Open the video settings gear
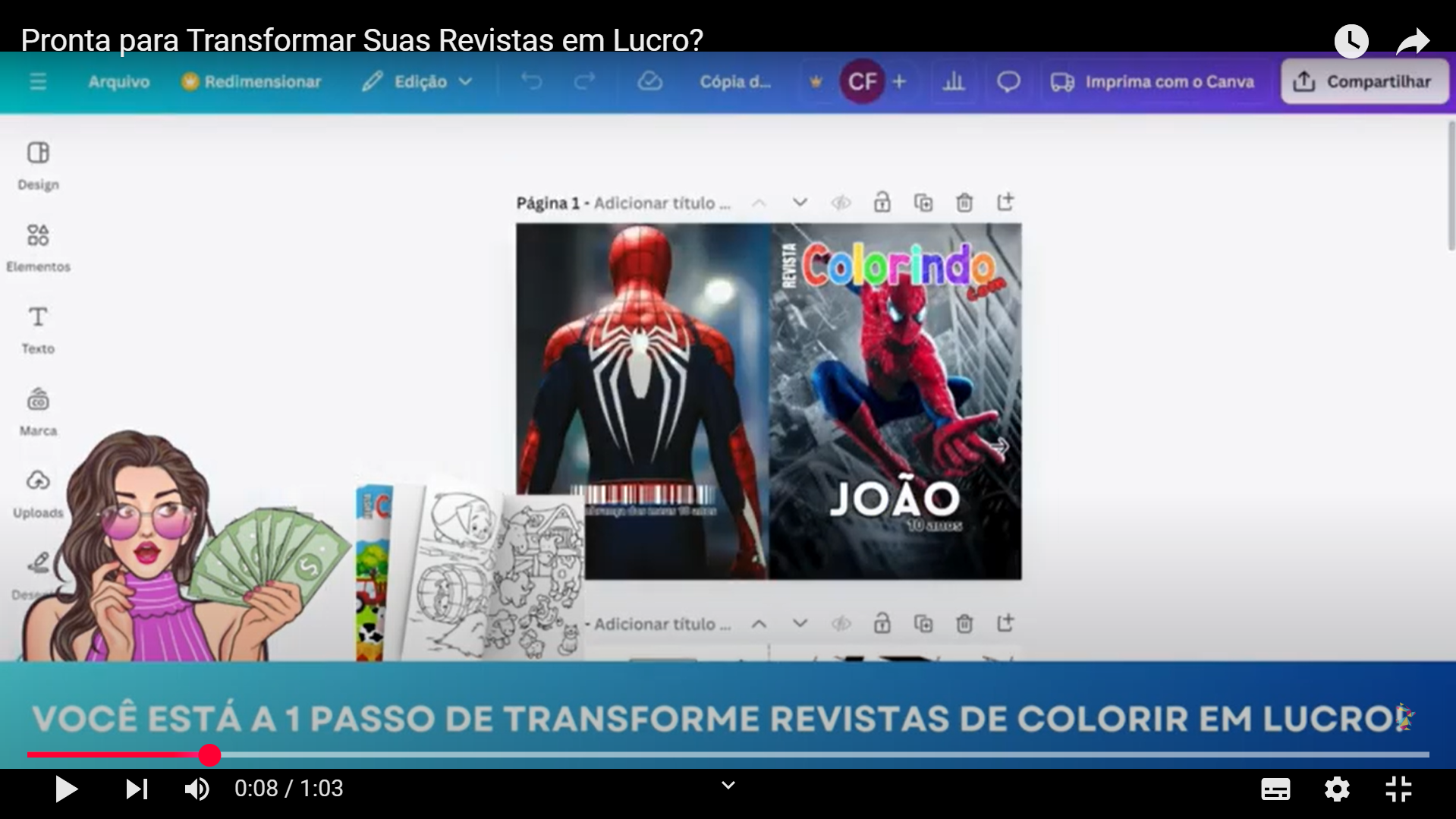Screen dimensions: 1456x819 (x=1337, y=789)
